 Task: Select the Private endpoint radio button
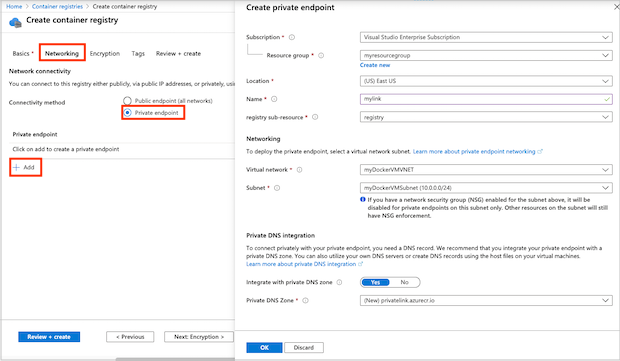click(127, 113)
